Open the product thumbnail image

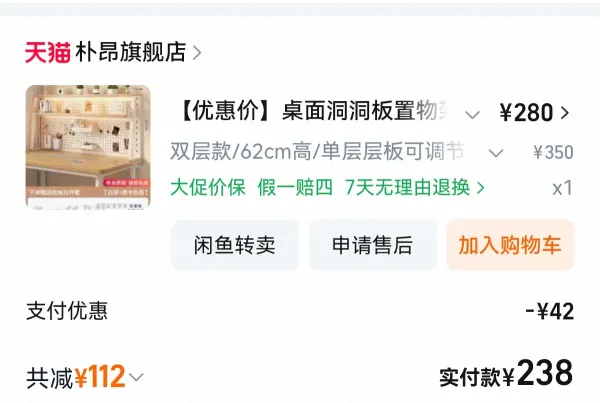(88, 147)
